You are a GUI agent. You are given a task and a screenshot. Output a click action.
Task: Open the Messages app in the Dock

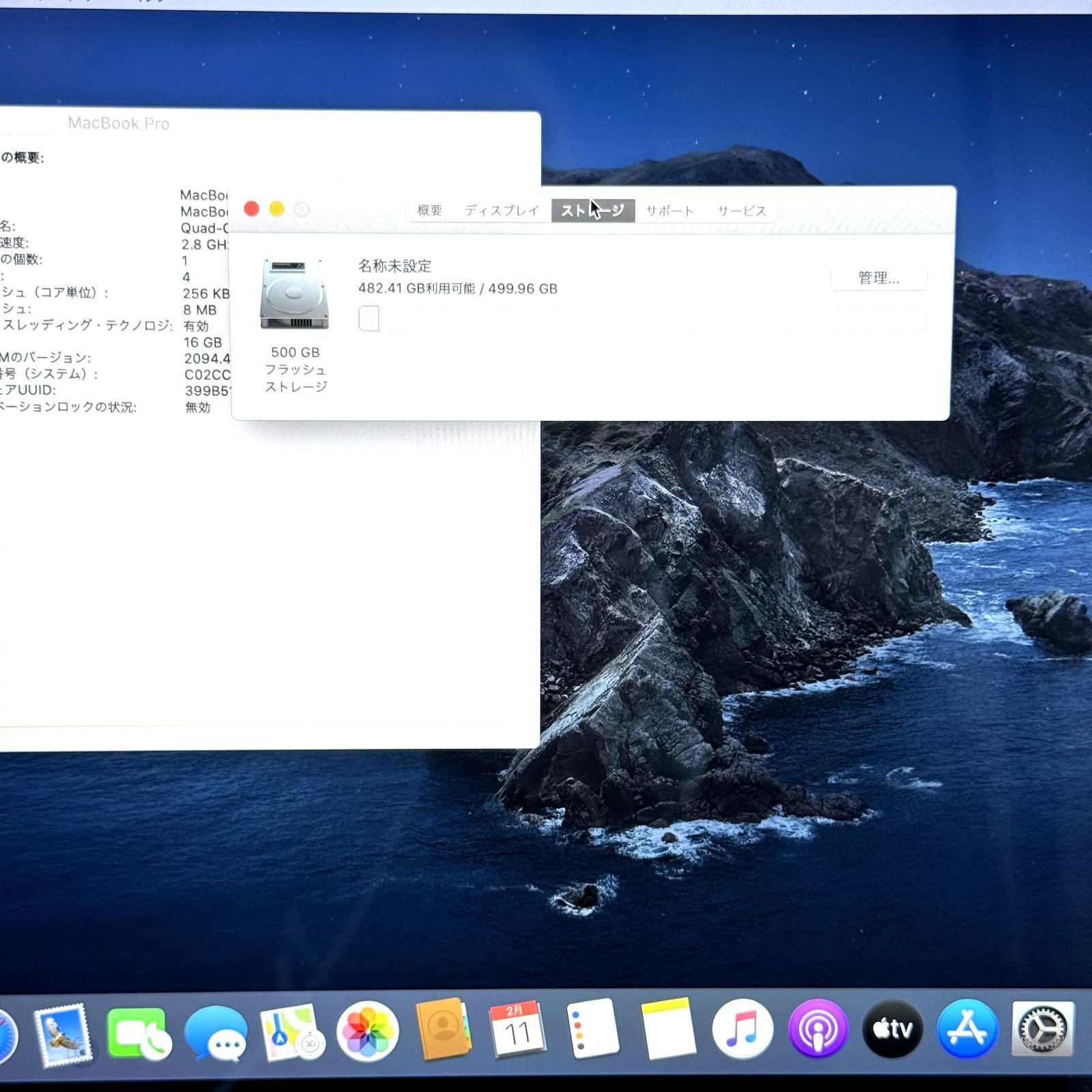coord(216,1033)
